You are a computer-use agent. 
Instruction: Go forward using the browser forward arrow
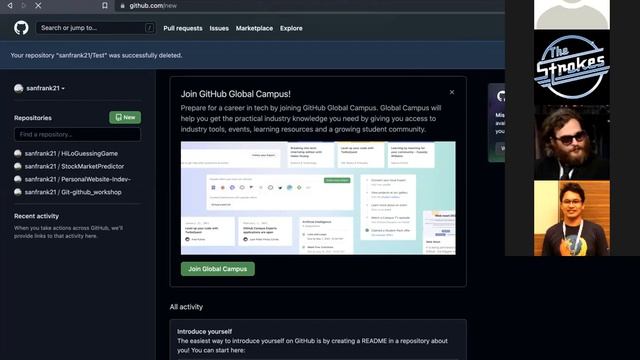pyautogui.click(x=23, y=5)
